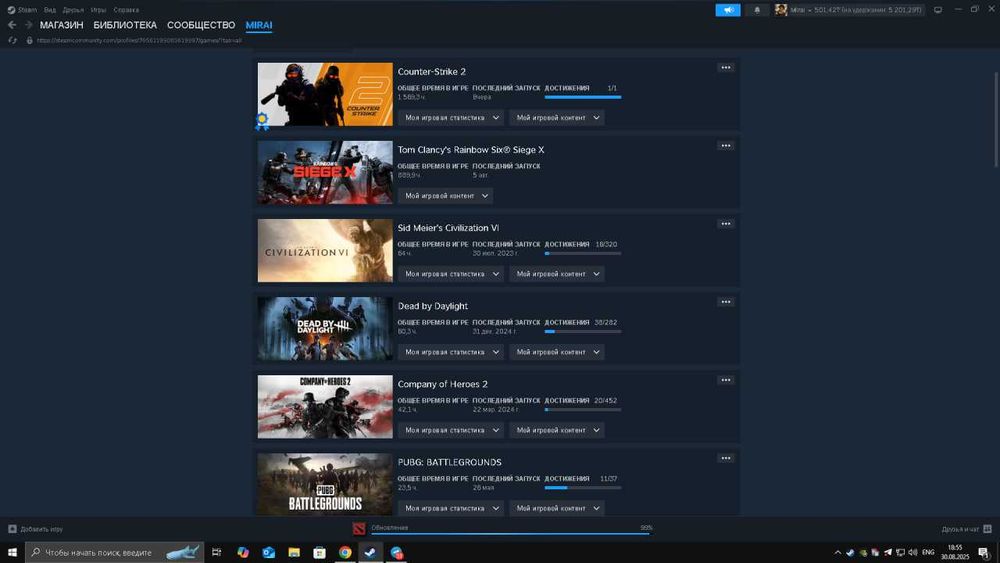This screenshot has height=563, width=1000.
Task: Open the МАГАЗИН tab
Action: (61, 25)
